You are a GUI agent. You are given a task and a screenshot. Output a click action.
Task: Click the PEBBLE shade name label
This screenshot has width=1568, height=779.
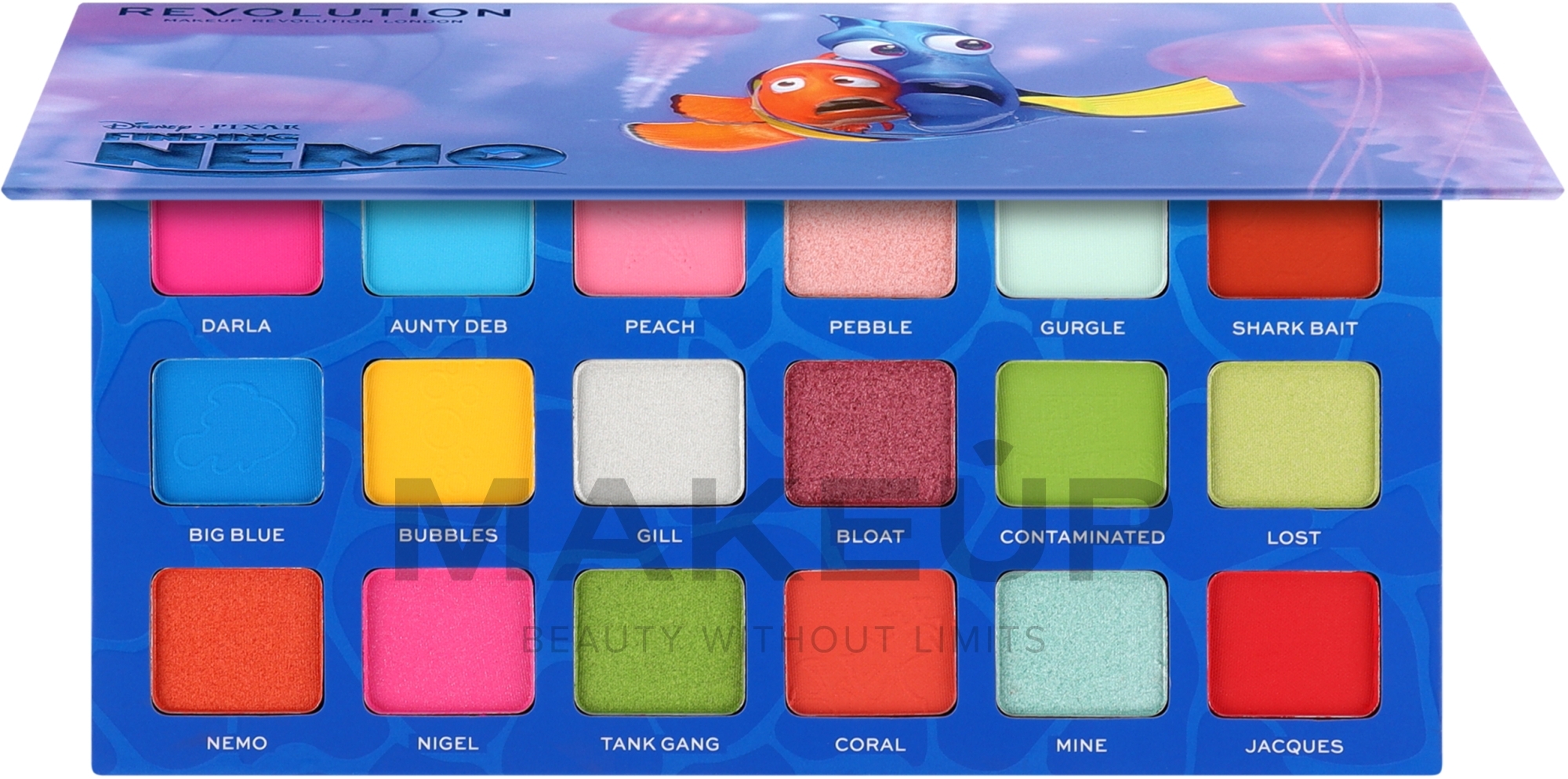870,327
